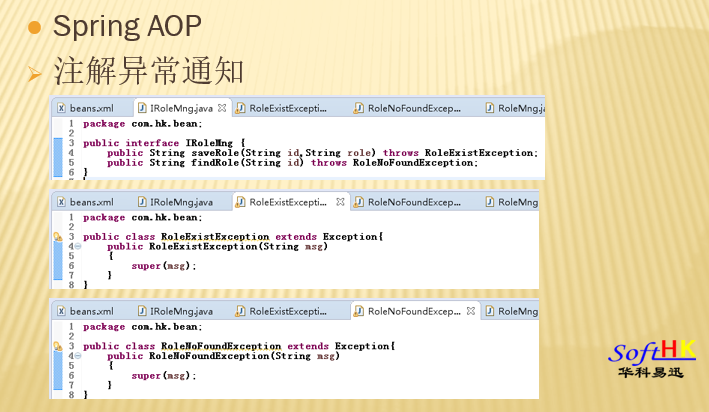Select active RoleNoFoundExcep... tab in the bottom editor
Screen dimensions: 709x412
pos(414,311)
